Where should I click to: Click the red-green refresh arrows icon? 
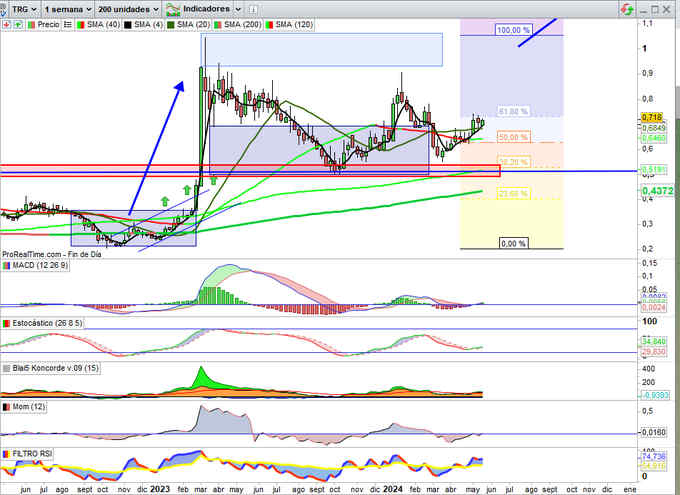pos(627,9)
